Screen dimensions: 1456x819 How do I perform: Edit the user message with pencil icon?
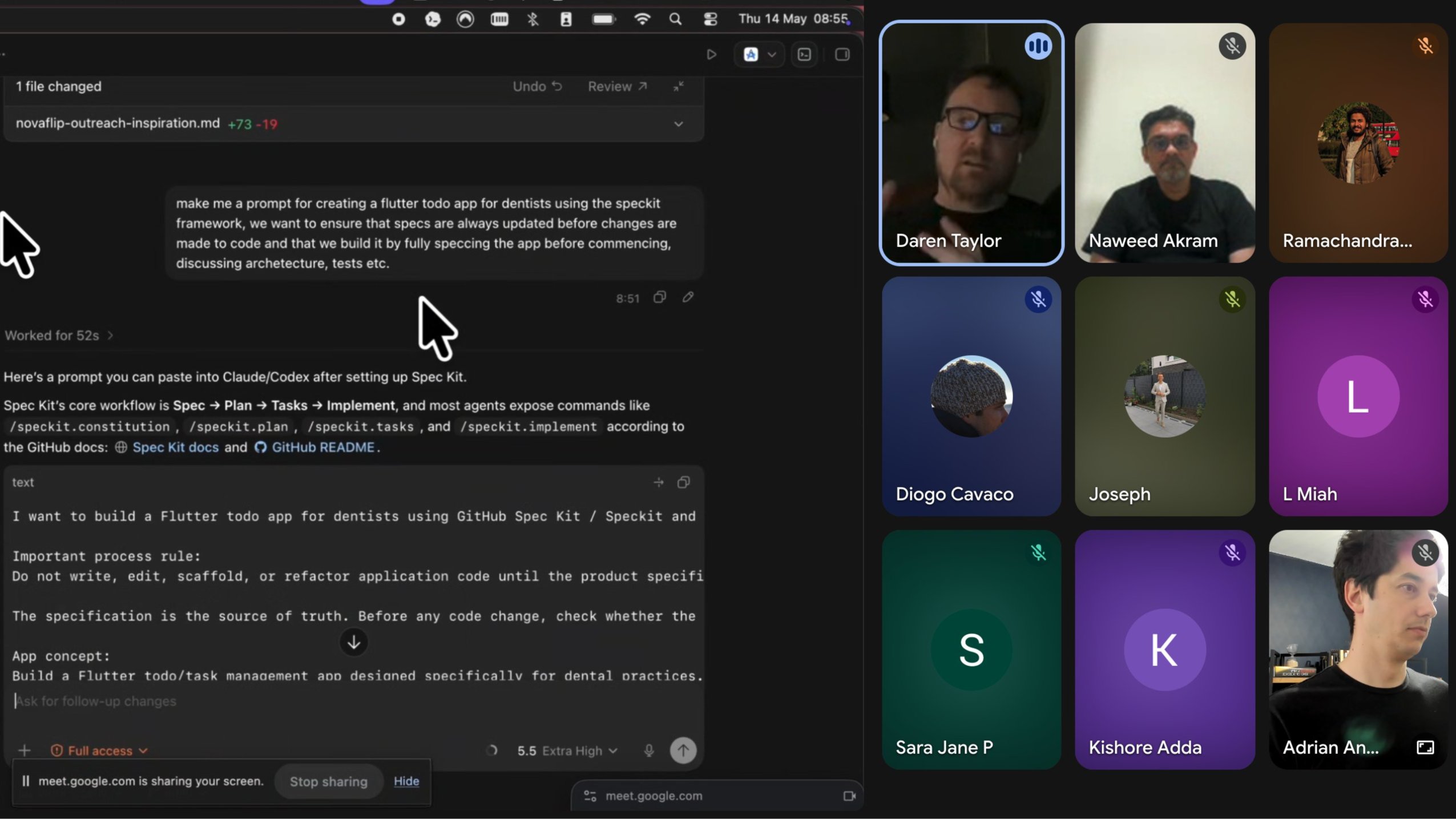click(x=688, y=297)
